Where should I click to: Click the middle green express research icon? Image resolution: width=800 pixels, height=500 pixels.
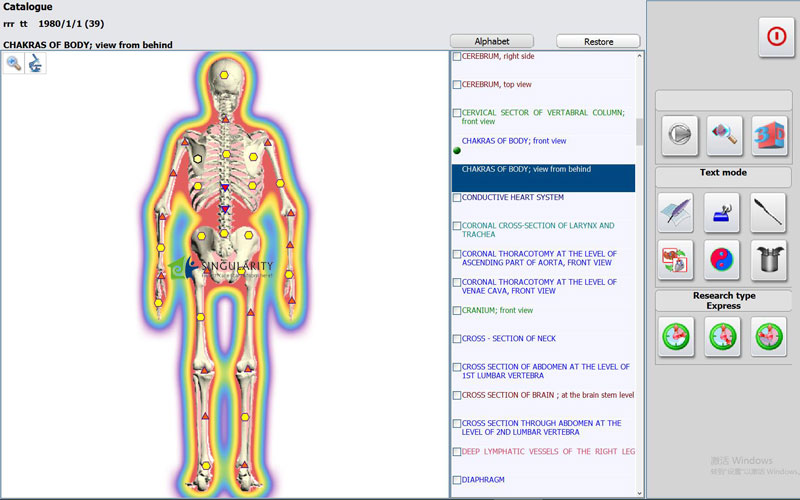pos(722,336)
